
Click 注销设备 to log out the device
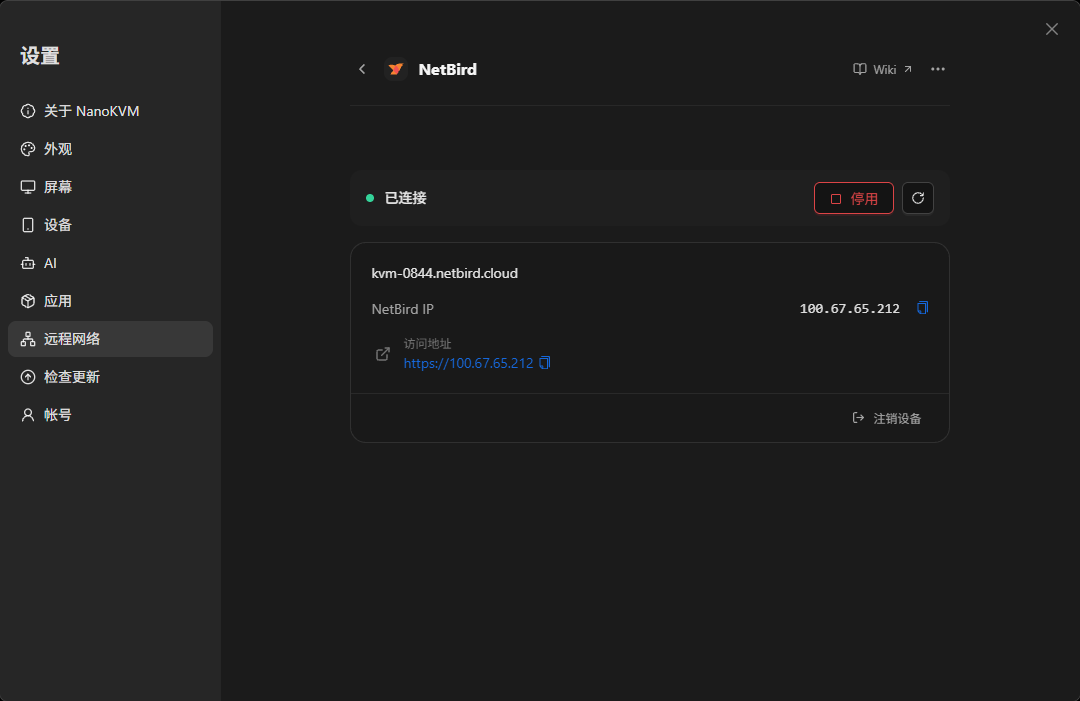click(886, 418)
